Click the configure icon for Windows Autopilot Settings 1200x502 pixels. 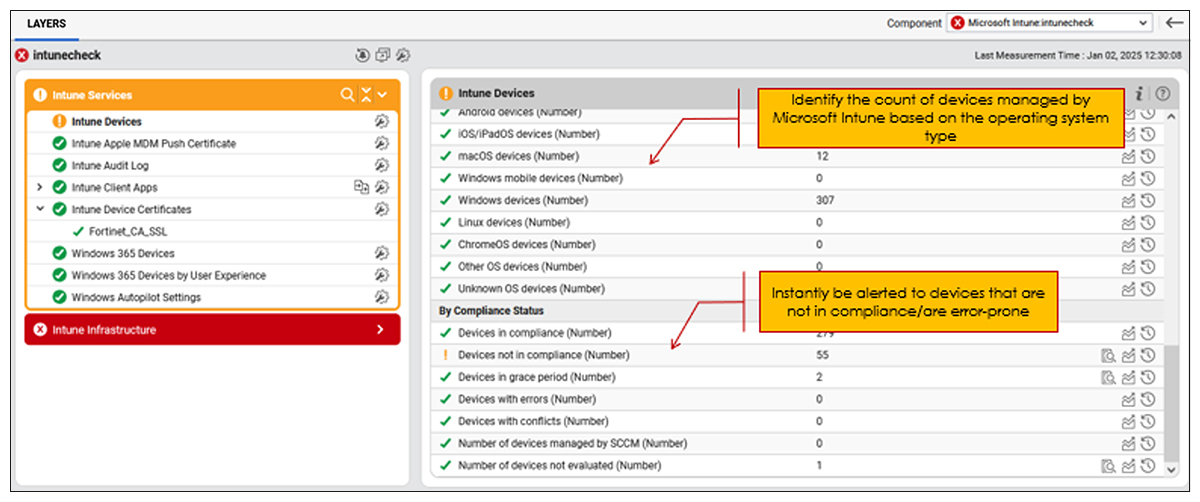click(381, 297)
